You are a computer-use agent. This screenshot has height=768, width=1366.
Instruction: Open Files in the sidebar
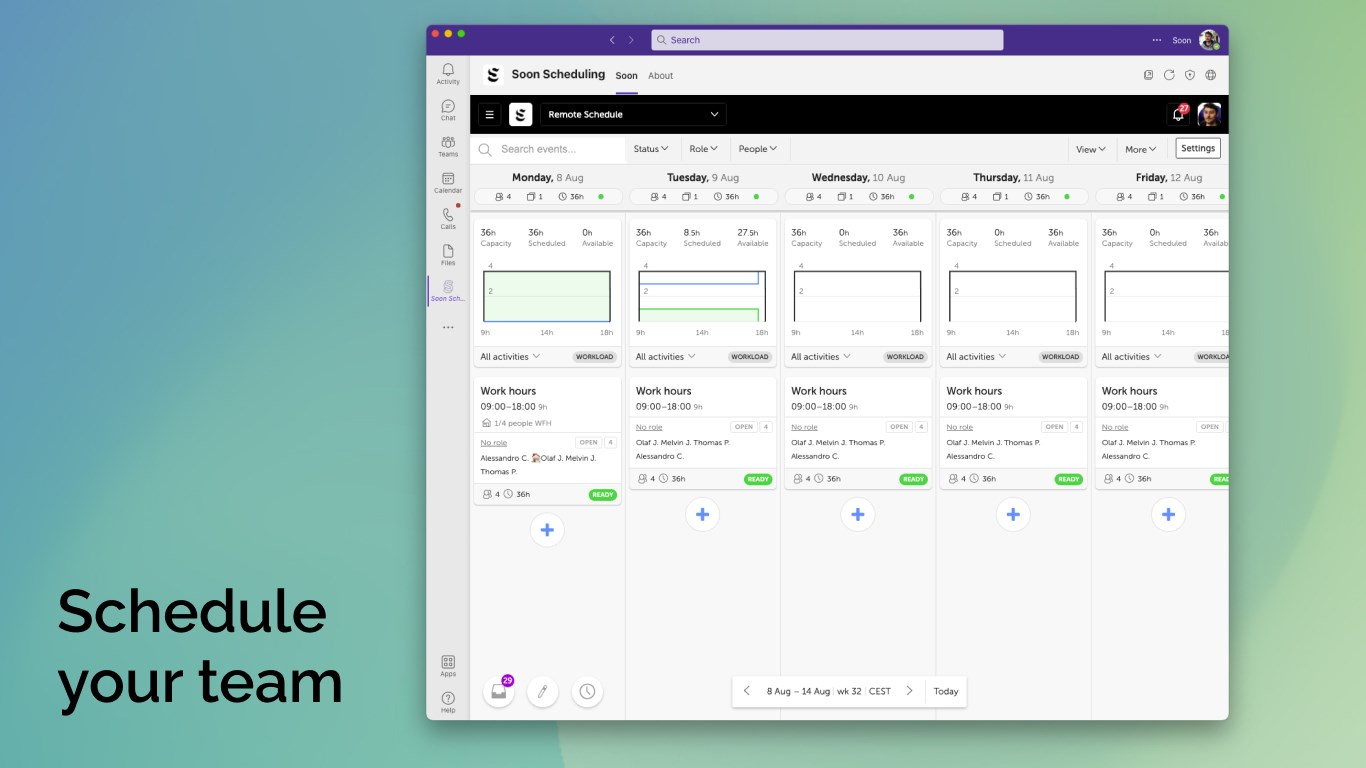448,254
